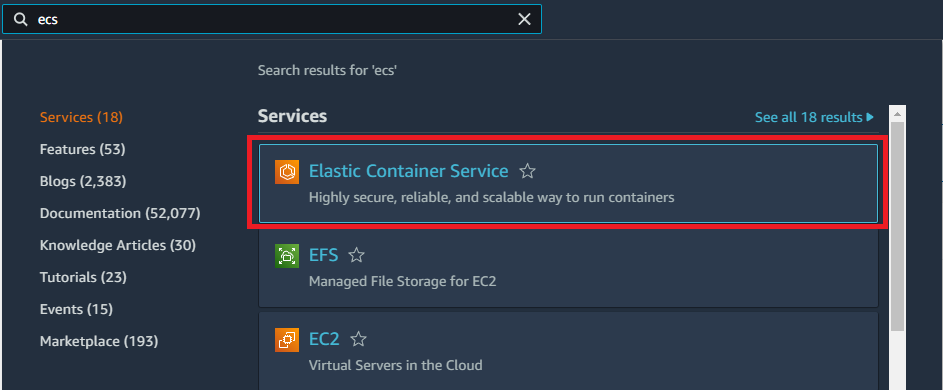Open the Events (15) category
Viewport: 943px width, 390px height.
pyautogui.click(x=76, y=309)
